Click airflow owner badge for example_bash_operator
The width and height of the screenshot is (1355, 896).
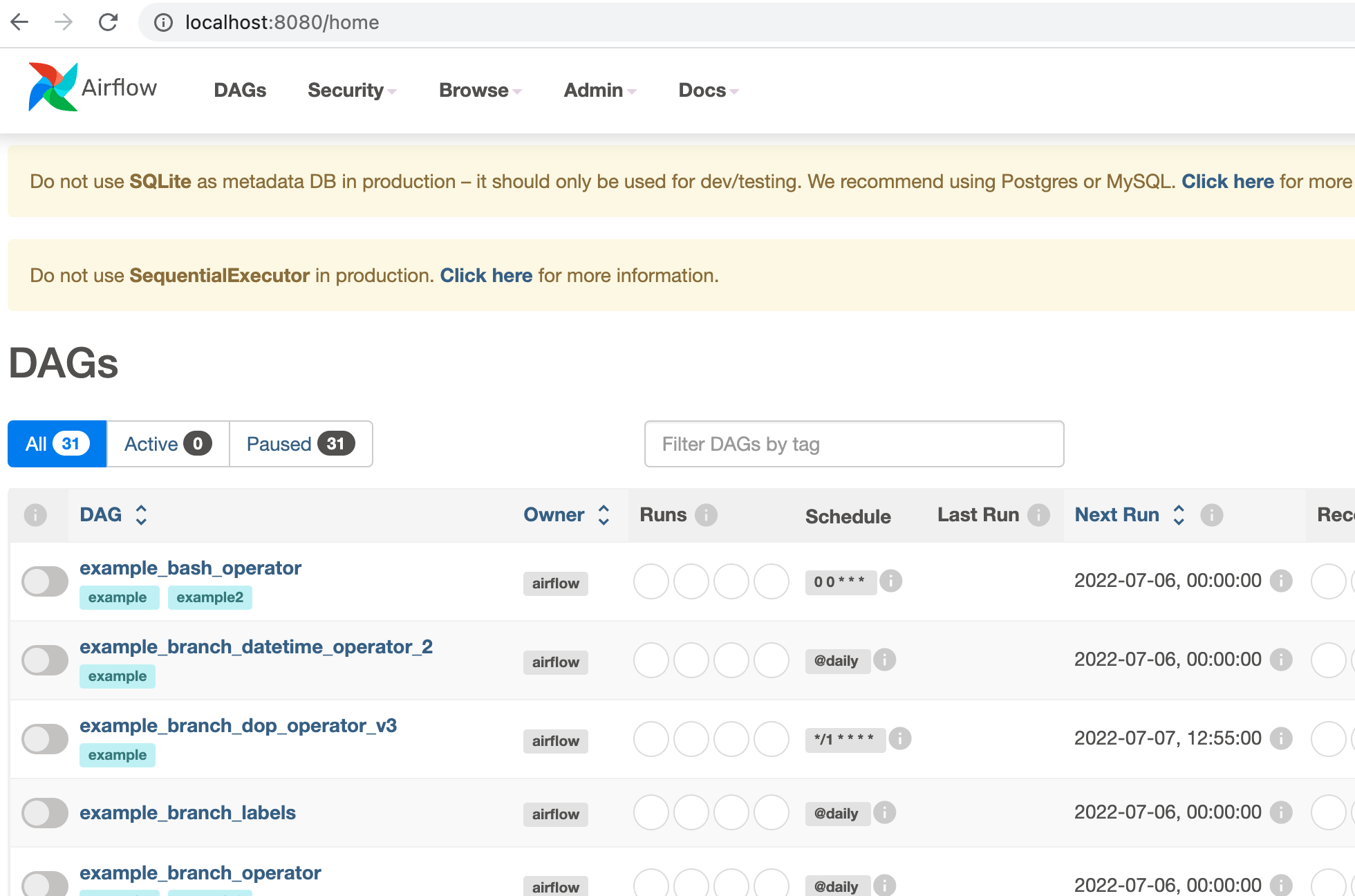556,584
